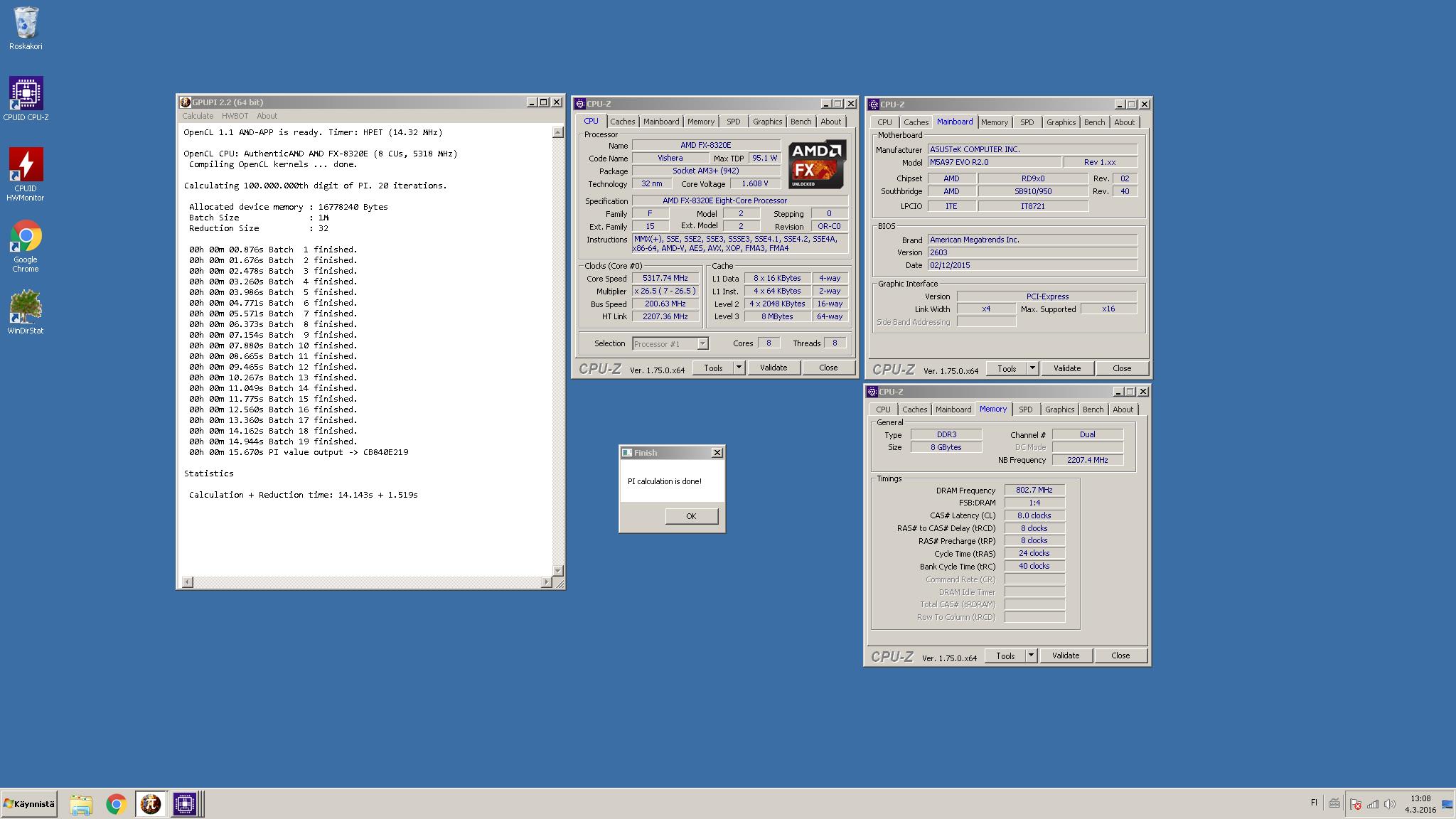The height and width of the screenshot is (819, 1456).
Task: Switch to Memory tab in CPU window
Action: (x=701, y=122)
